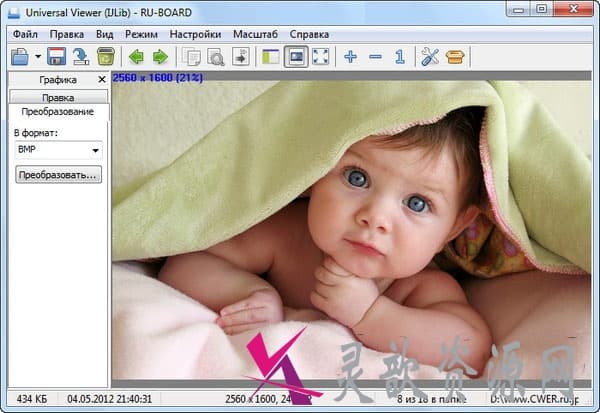Delete file with recycle bin icon

point(106,57)
